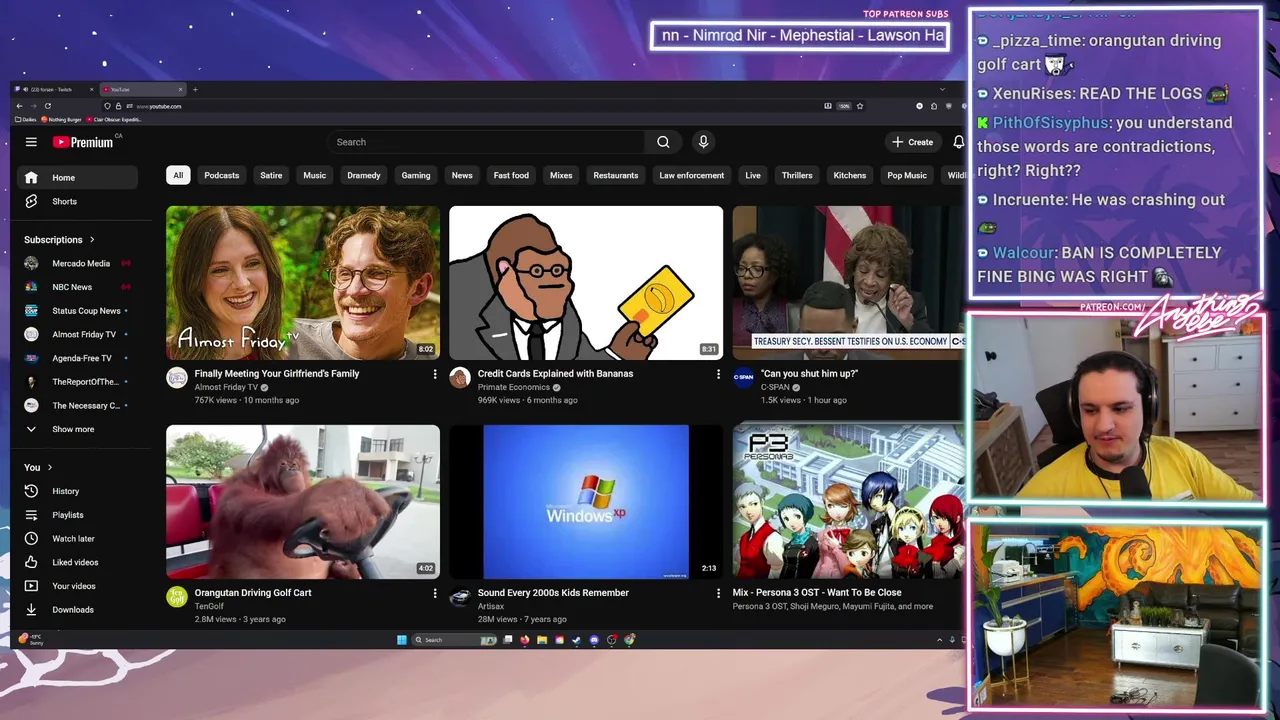Click the Create button

tap(913, 142)
